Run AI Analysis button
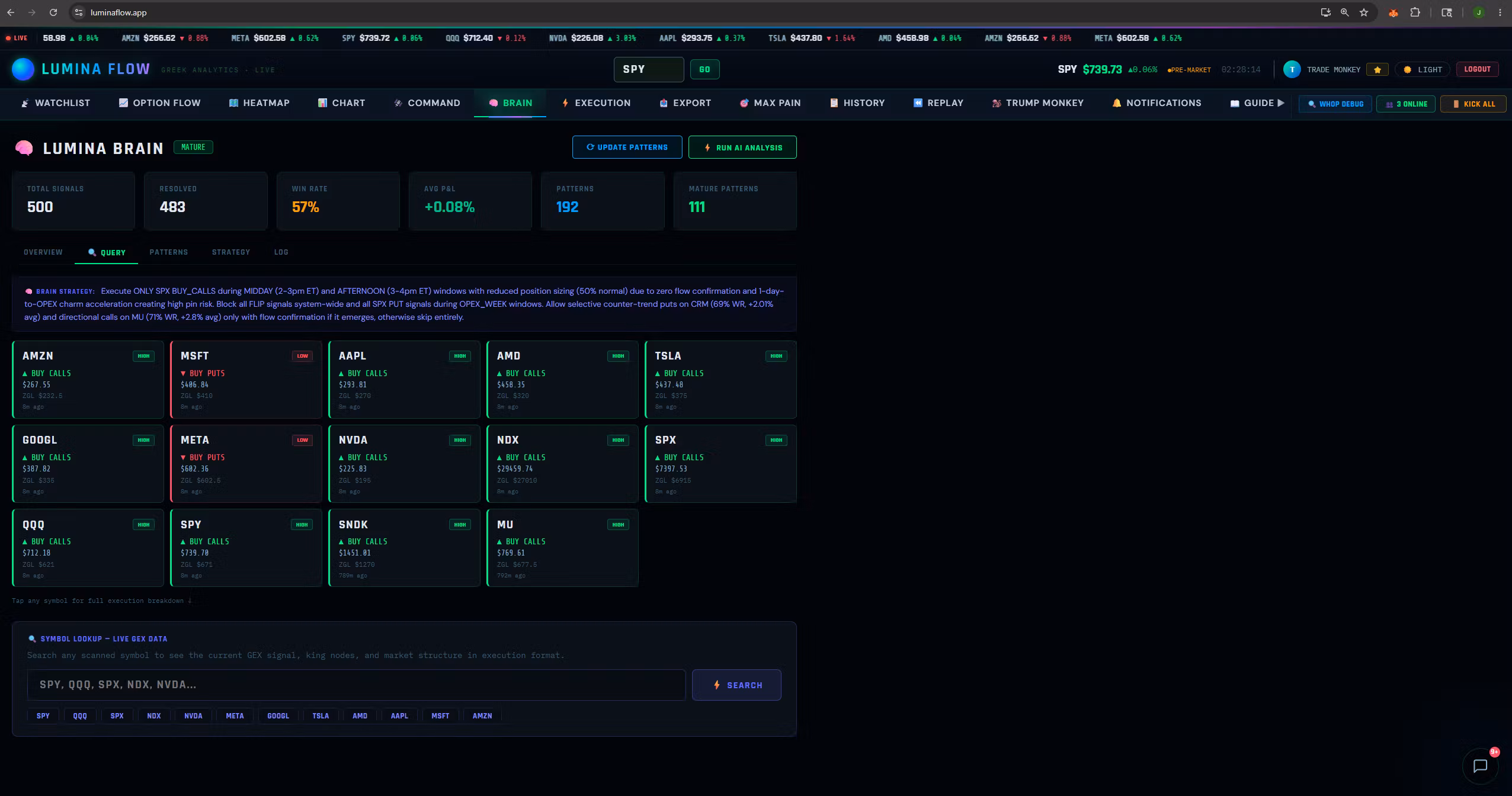Screen dimensions: 1512x796 (x=742, y=147)
